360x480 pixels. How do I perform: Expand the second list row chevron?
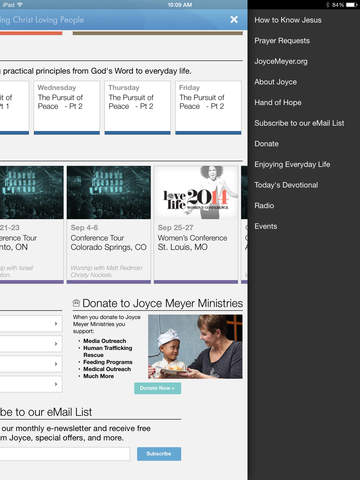pos(56,344)
